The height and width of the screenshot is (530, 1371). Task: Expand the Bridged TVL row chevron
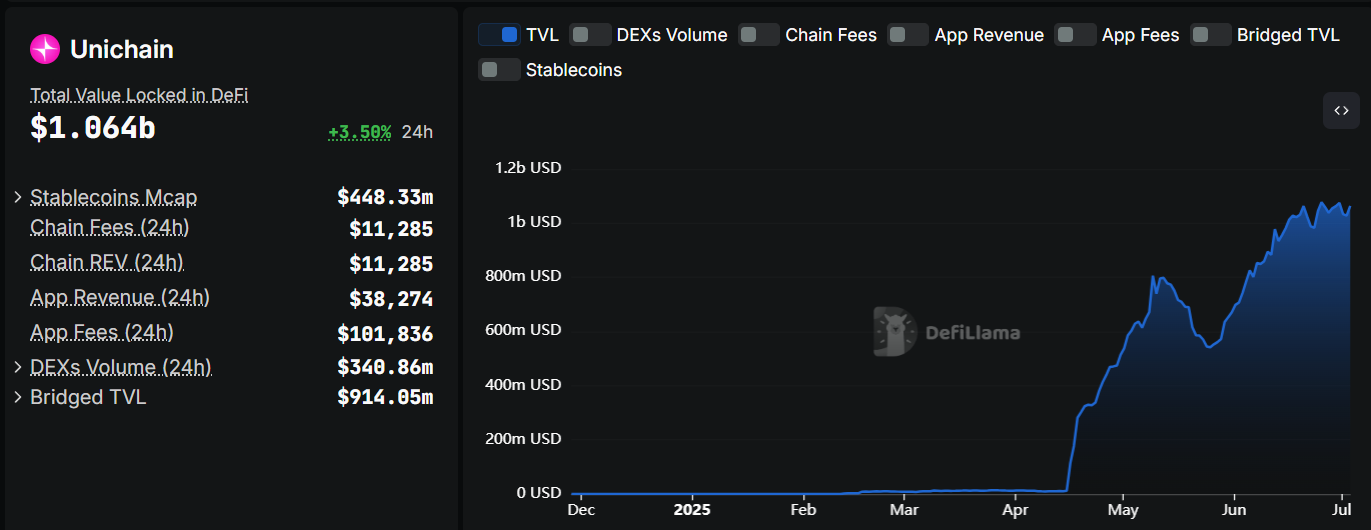17,397
